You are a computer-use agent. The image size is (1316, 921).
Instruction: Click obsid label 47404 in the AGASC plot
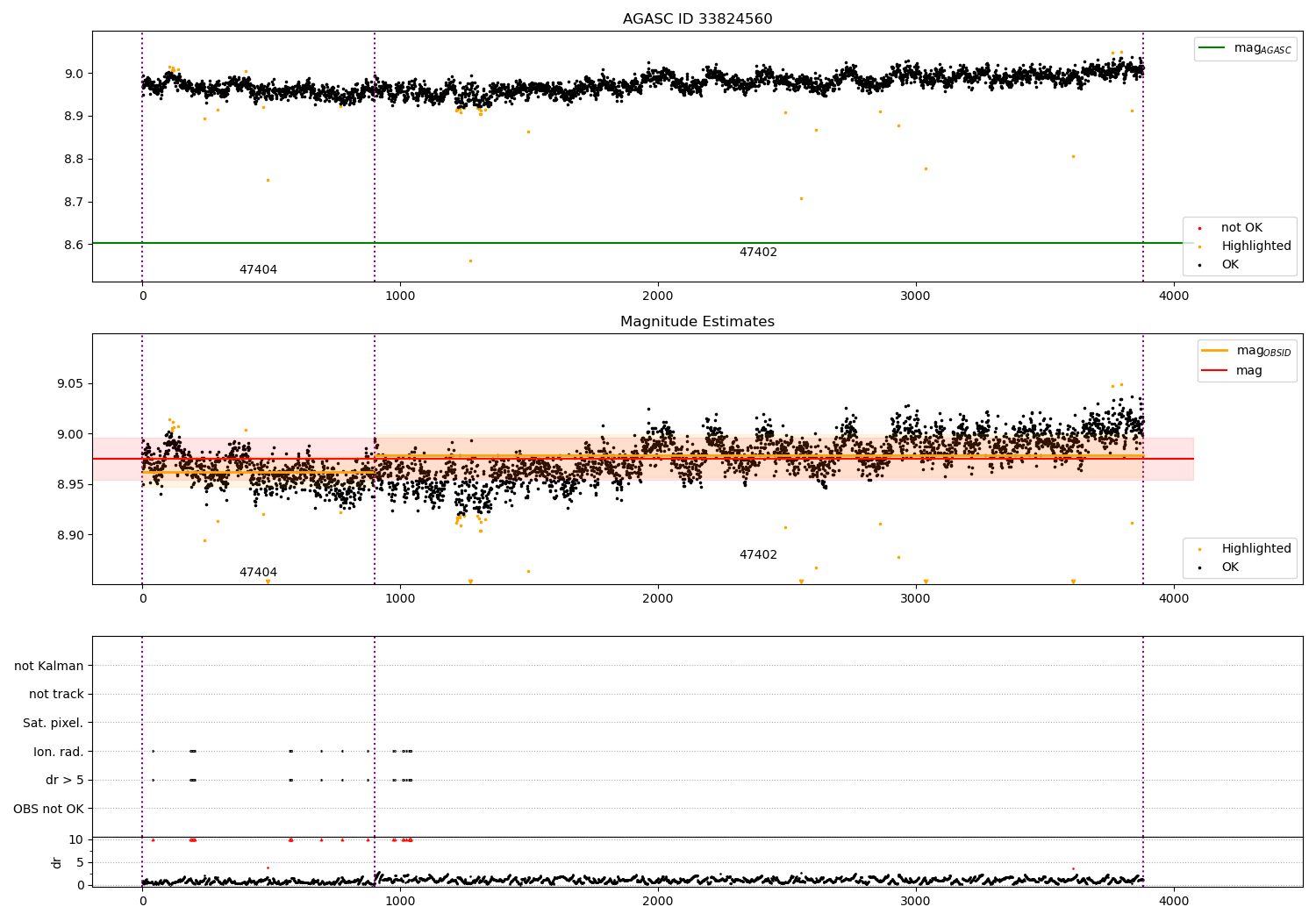[x=258, y=270]
